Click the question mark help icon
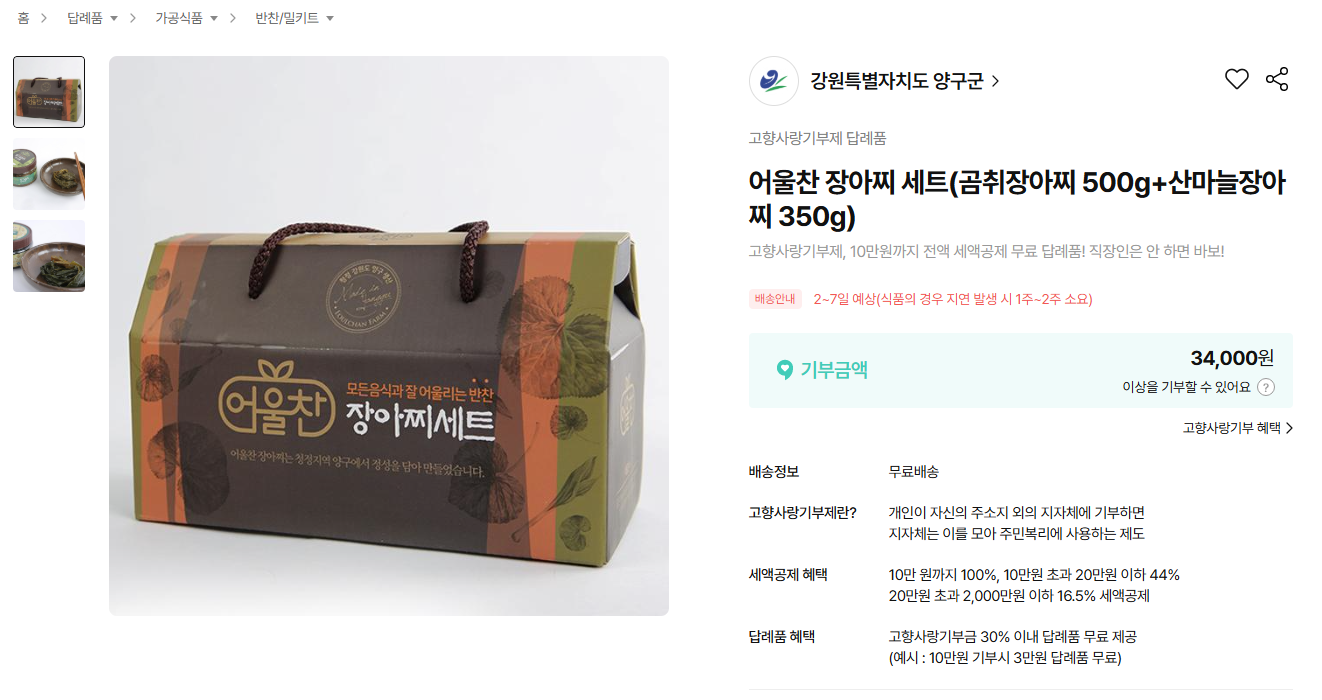The width and height of the screenshot is (1322, 700). click(1266, 388)
